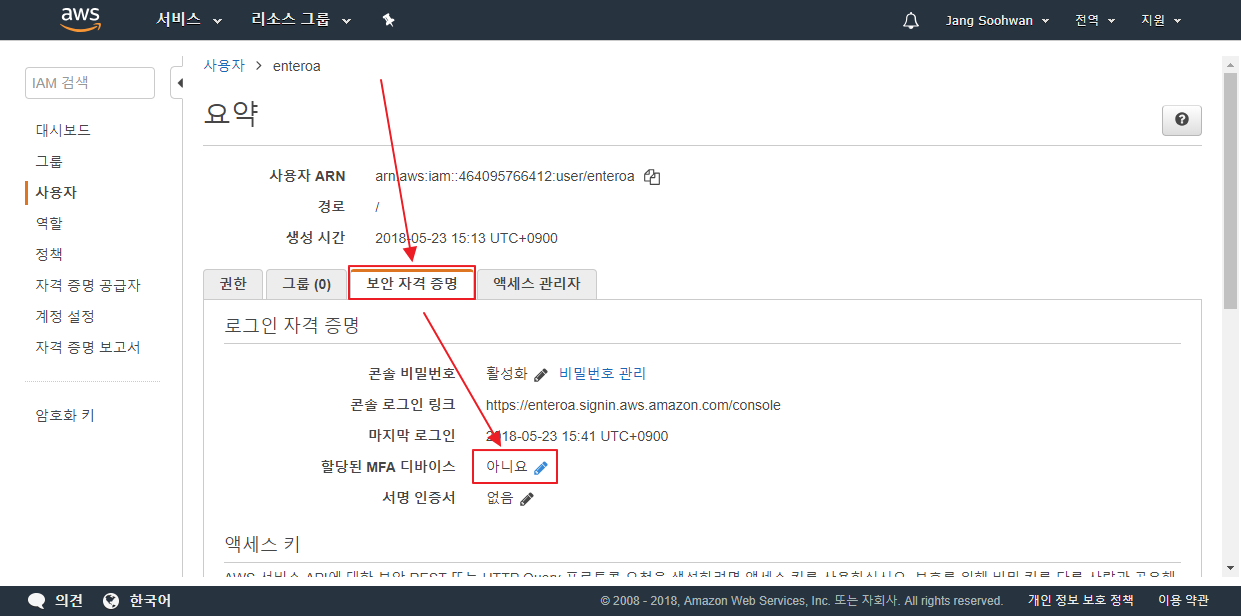Copy the user ARN with copy icon

pos(652,176)
